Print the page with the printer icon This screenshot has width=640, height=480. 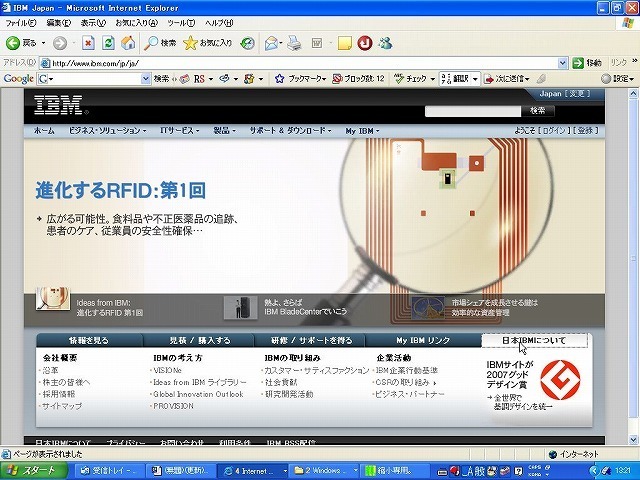click(x=294, y=43)
